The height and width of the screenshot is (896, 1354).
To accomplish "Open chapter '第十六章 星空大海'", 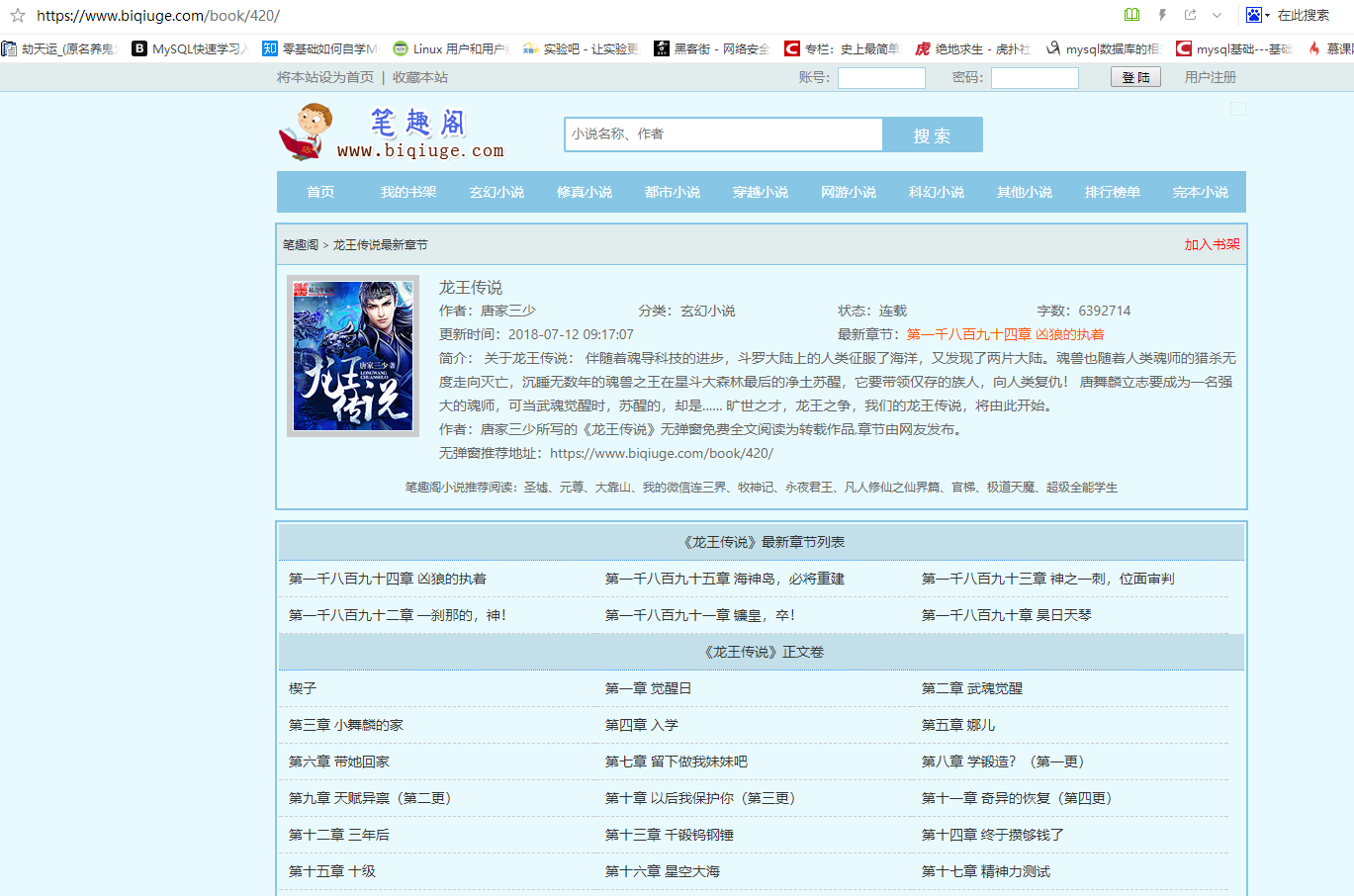I will point(663,871).
